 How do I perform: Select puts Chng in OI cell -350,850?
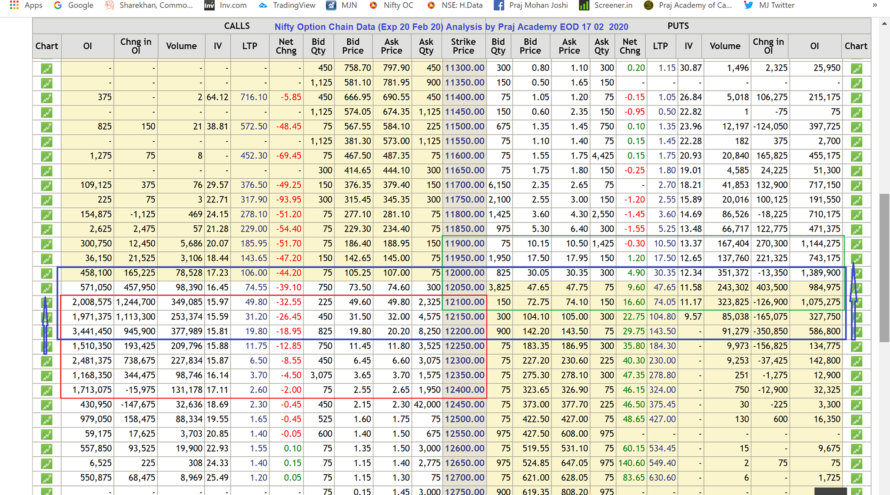(768, 331)
